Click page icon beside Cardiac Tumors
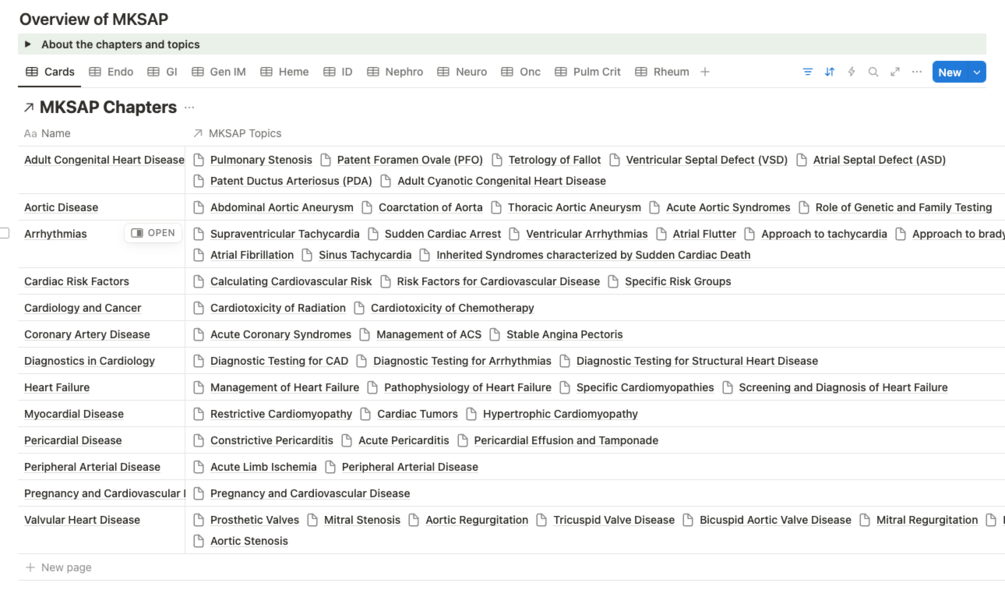Viewport: 1005px width, 597px height. pyautogui.click(x=365, y=414)
